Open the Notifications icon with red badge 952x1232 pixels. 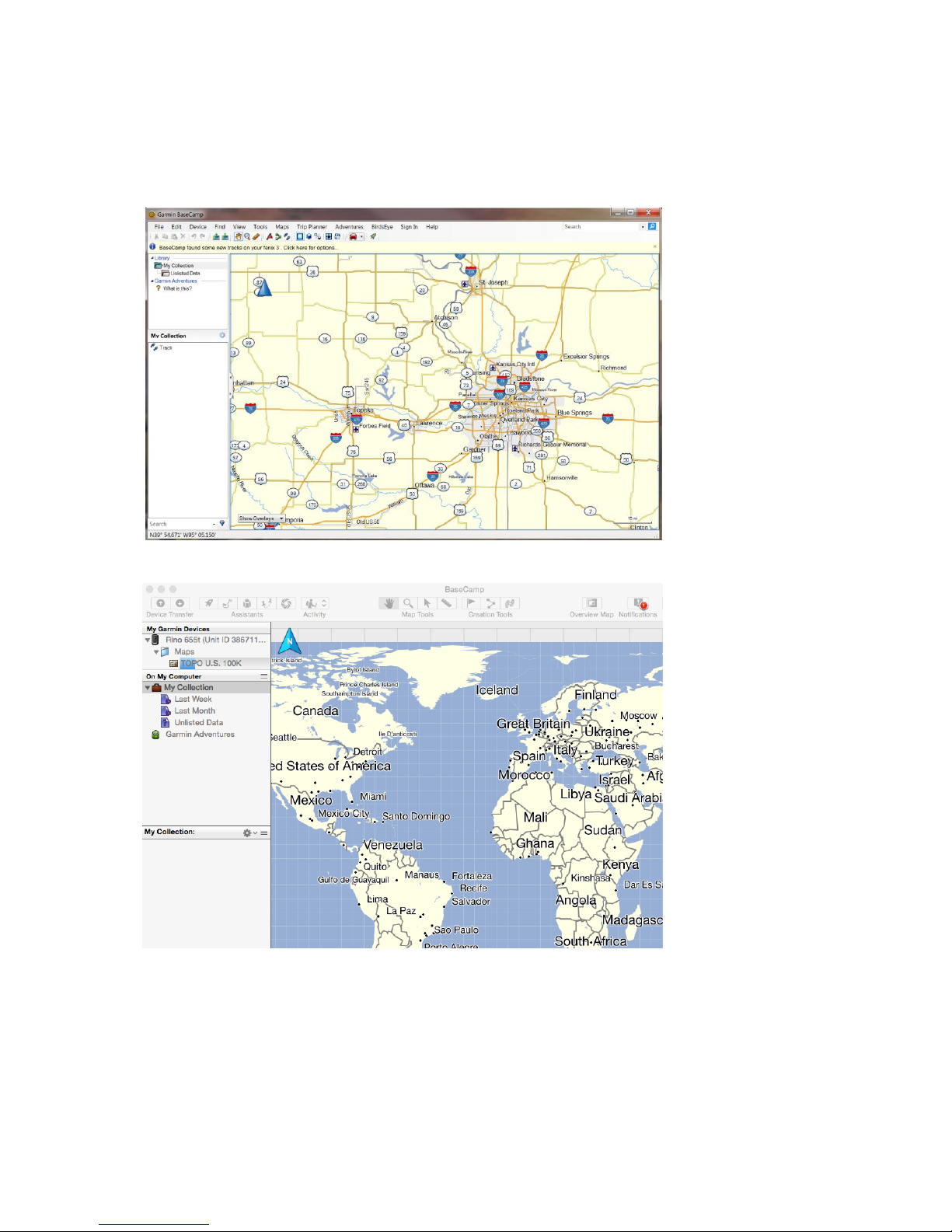(x=638, y=604)
